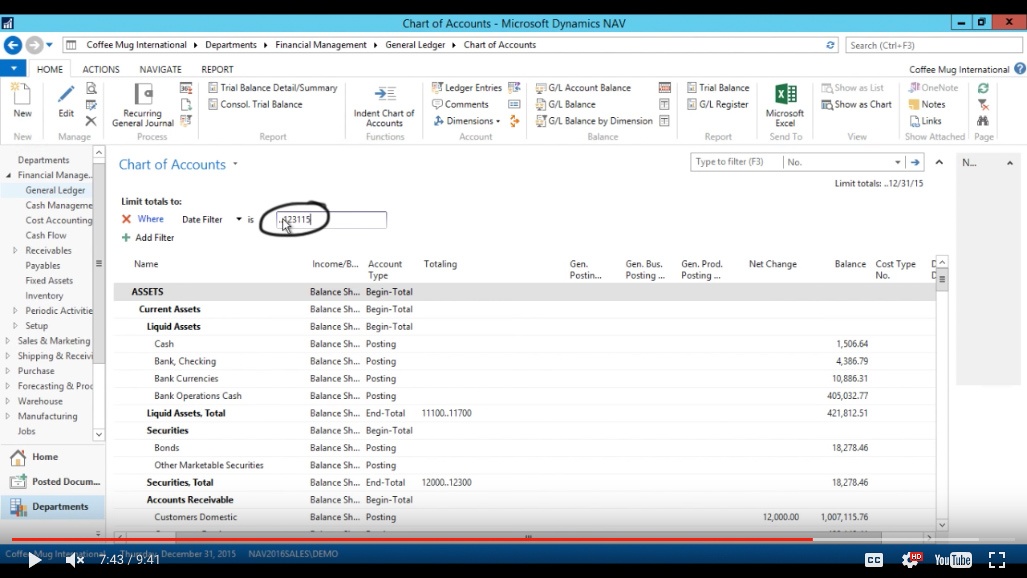Open the Trial Balance report
This screenshot has width=1027, height=578.
718,88
